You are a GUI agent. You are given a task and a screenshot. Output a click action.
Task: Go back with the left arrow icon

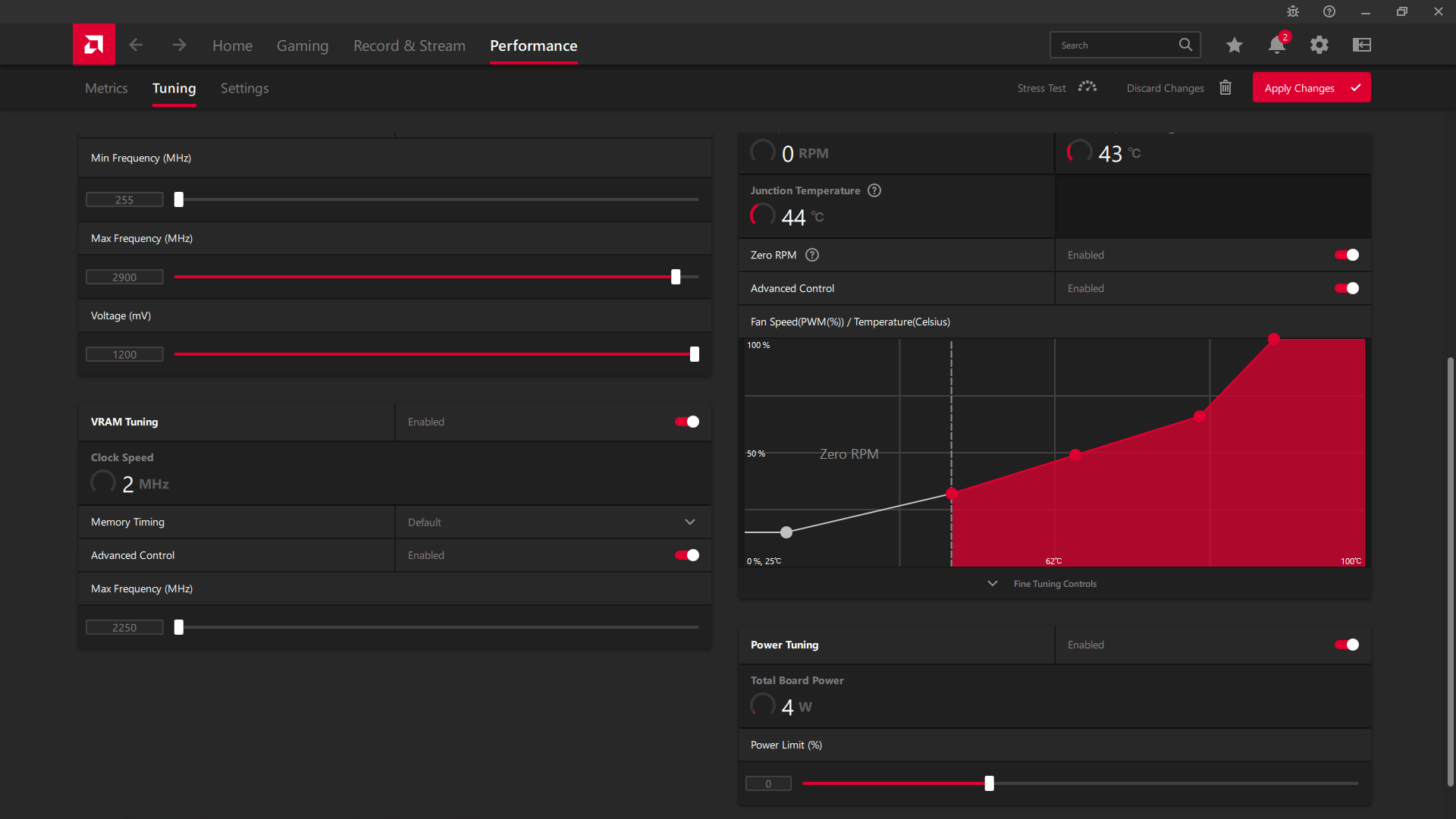point(136,45)
